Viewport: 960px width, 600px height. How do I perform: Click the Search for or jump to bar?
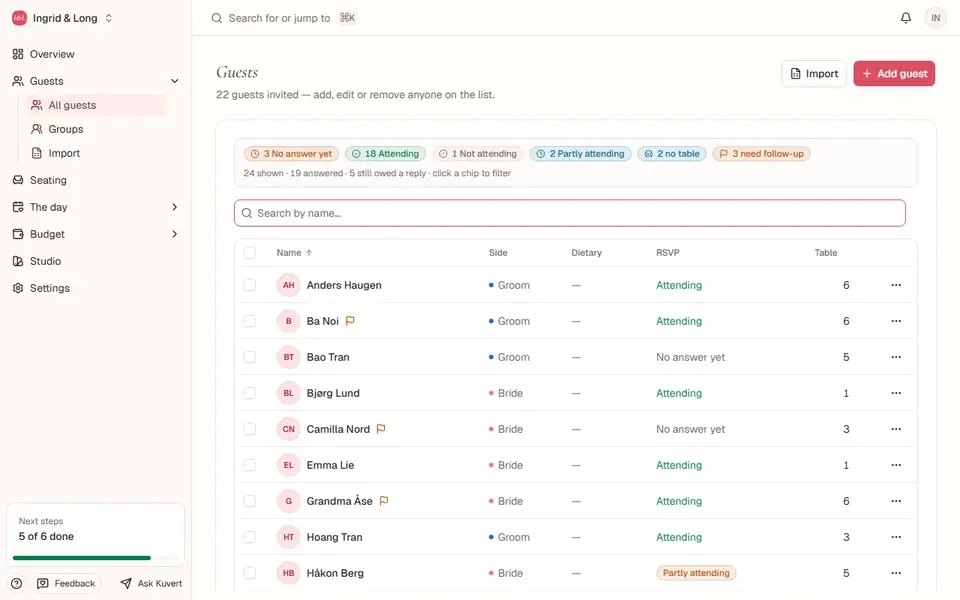click(283, 18)
